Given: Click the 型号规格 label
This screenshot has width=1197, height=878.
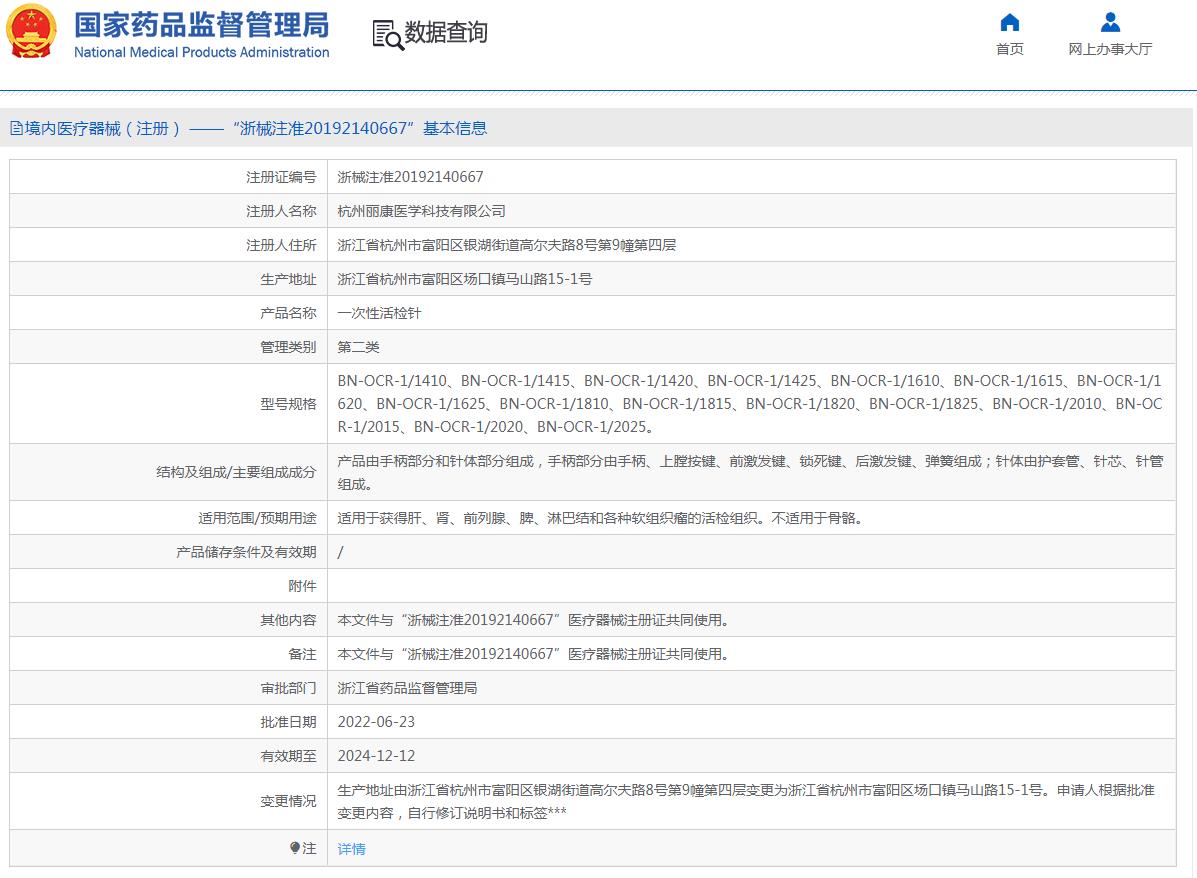Looking at the screenshot, I should [x=288, y=403].
